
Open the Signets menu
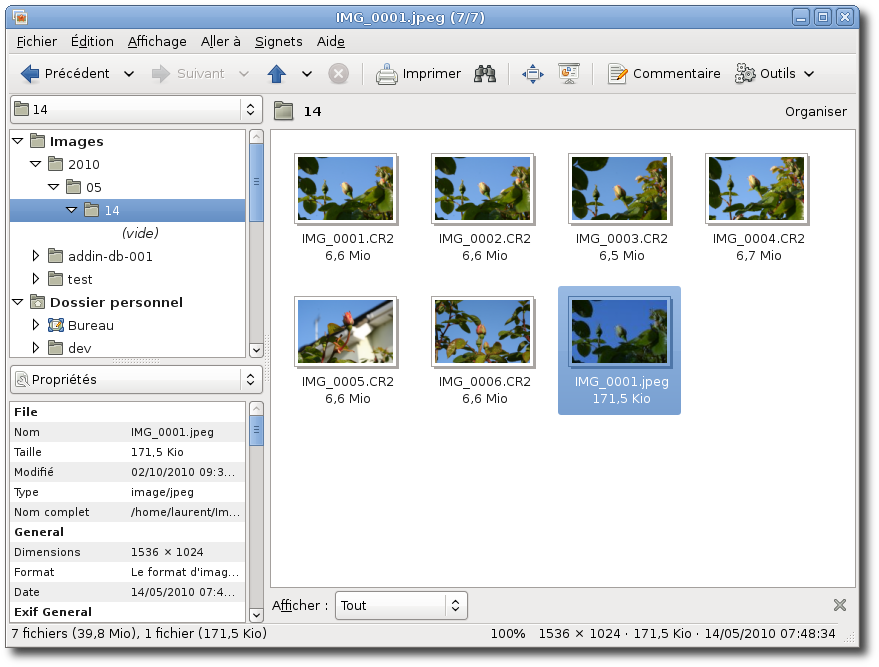point(278,41)
